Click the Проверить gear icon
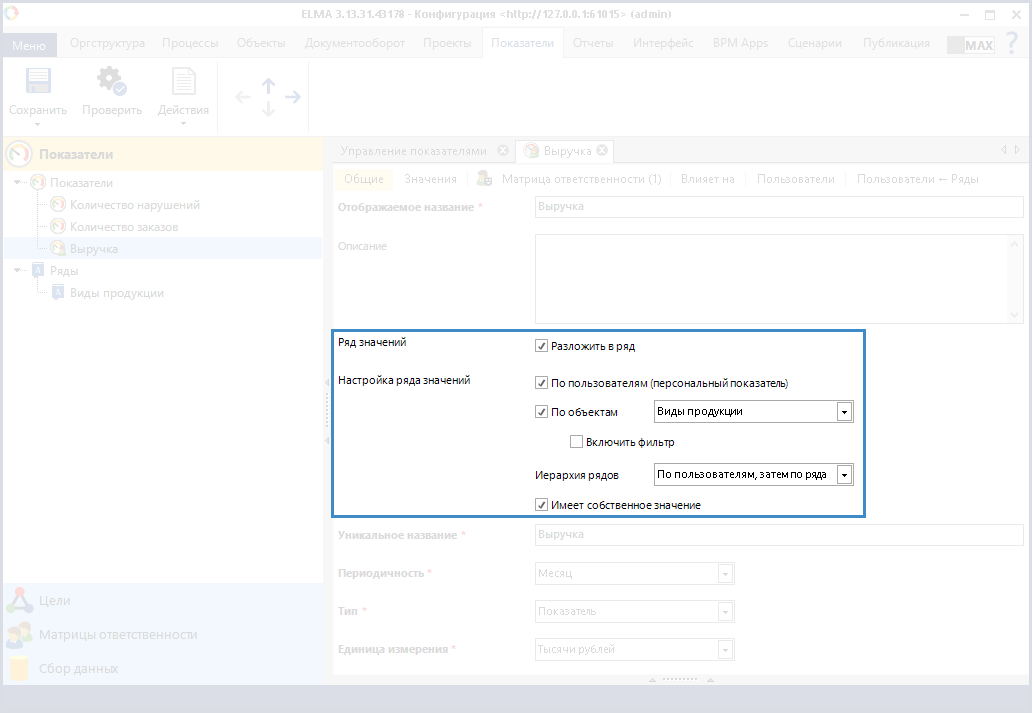The height and width of the screenshot is (713, 1032). point(111,82)
